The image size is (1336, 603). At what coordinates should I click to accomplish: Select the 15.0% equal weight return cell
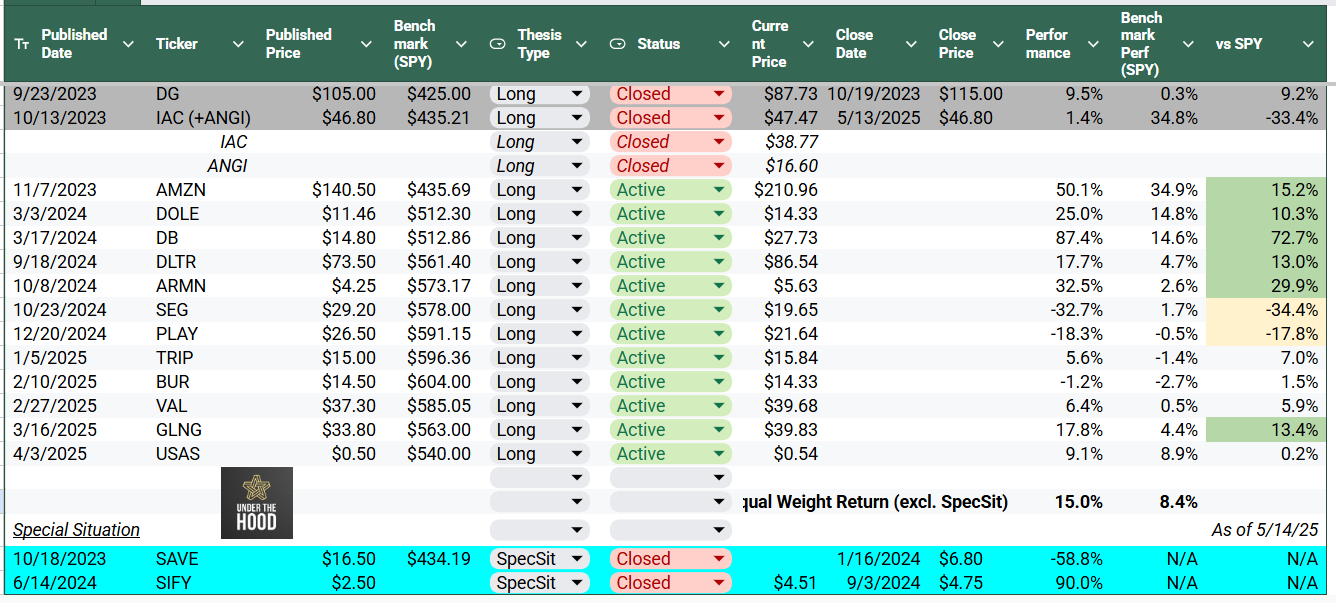point(1079,502)
